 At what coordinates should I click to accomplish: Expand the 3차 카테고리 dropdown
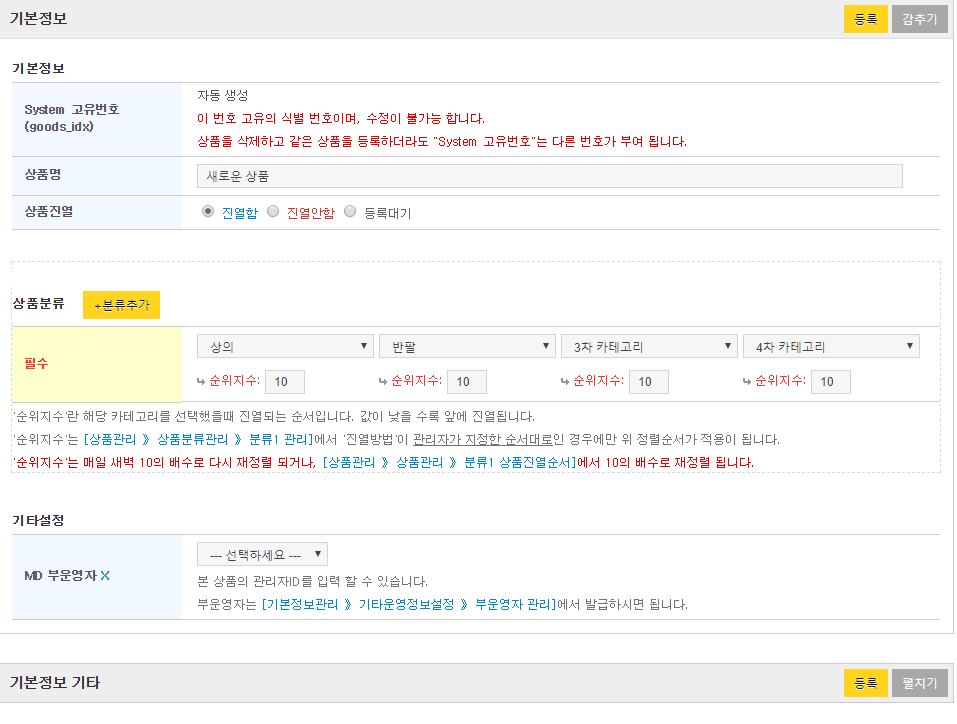(649, 346)
